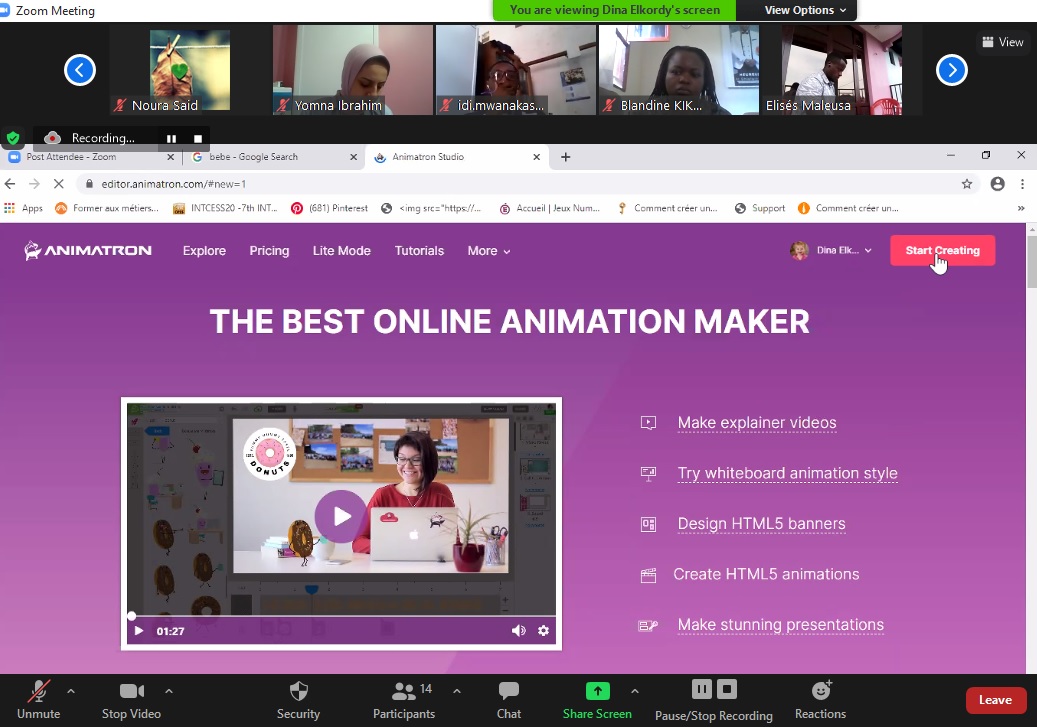Expand the View Options dropdown
The width and height of the screenshot is (1037, 727).
(x=805, y=10)
